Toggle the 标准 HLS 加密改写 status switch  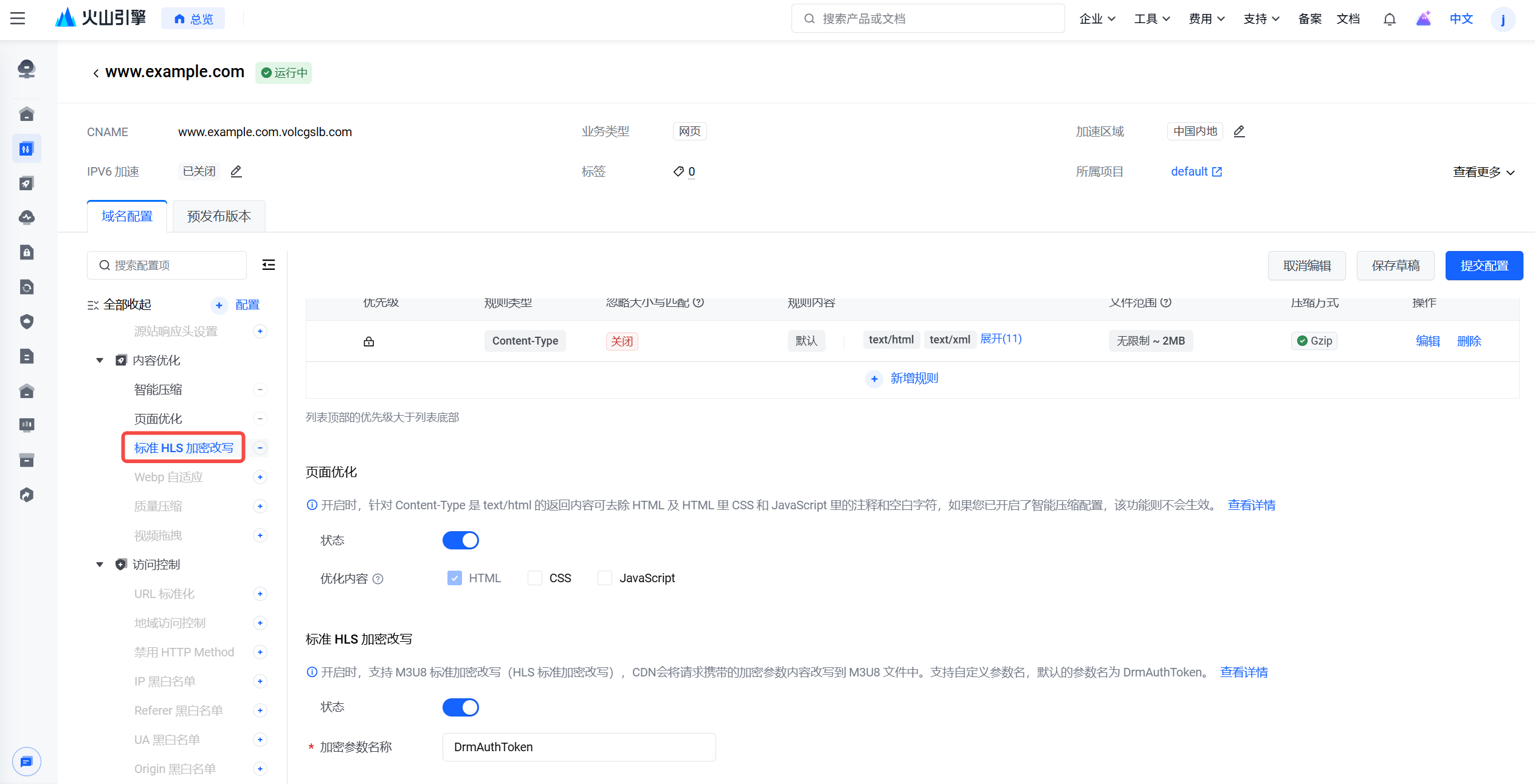pyautogui.click(x=460, y=707)
